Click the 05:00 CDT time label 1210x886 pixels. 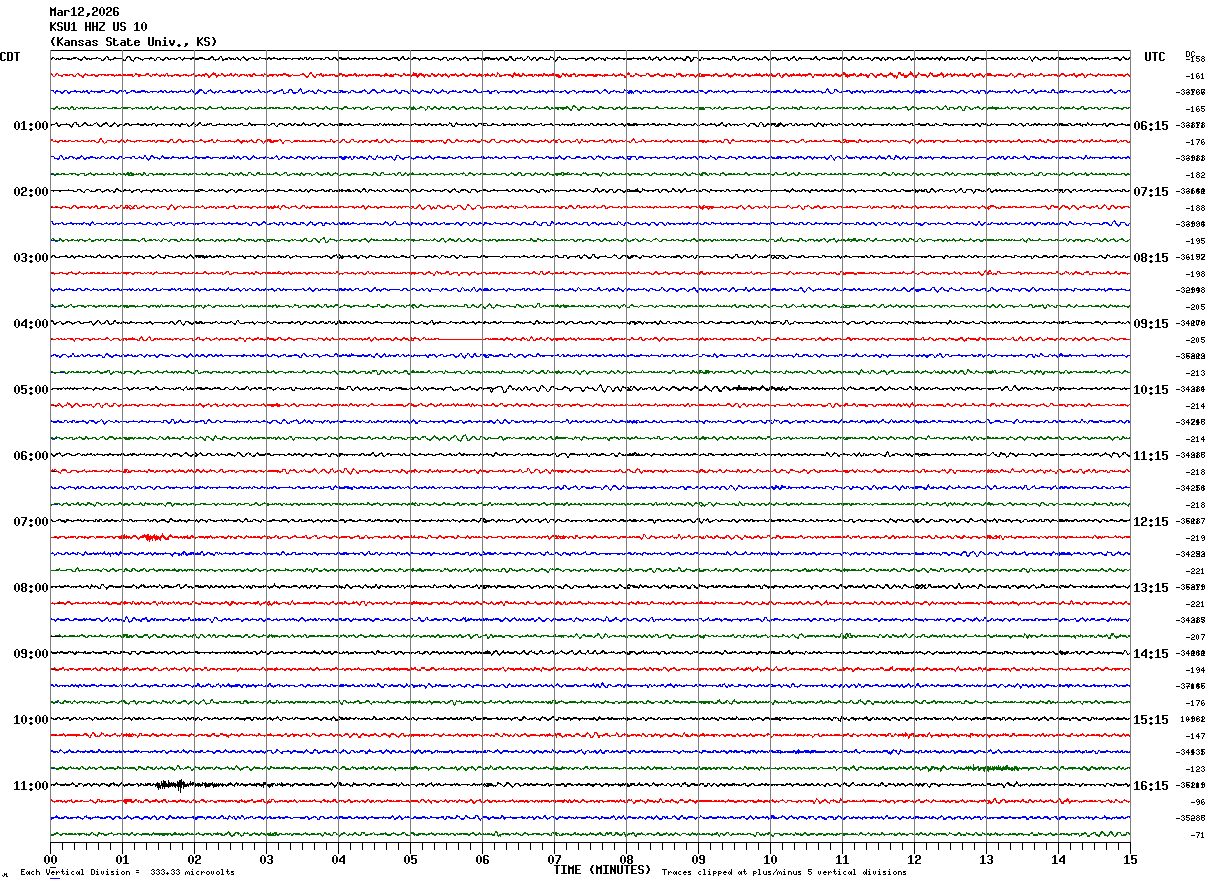tap(30, 390)
